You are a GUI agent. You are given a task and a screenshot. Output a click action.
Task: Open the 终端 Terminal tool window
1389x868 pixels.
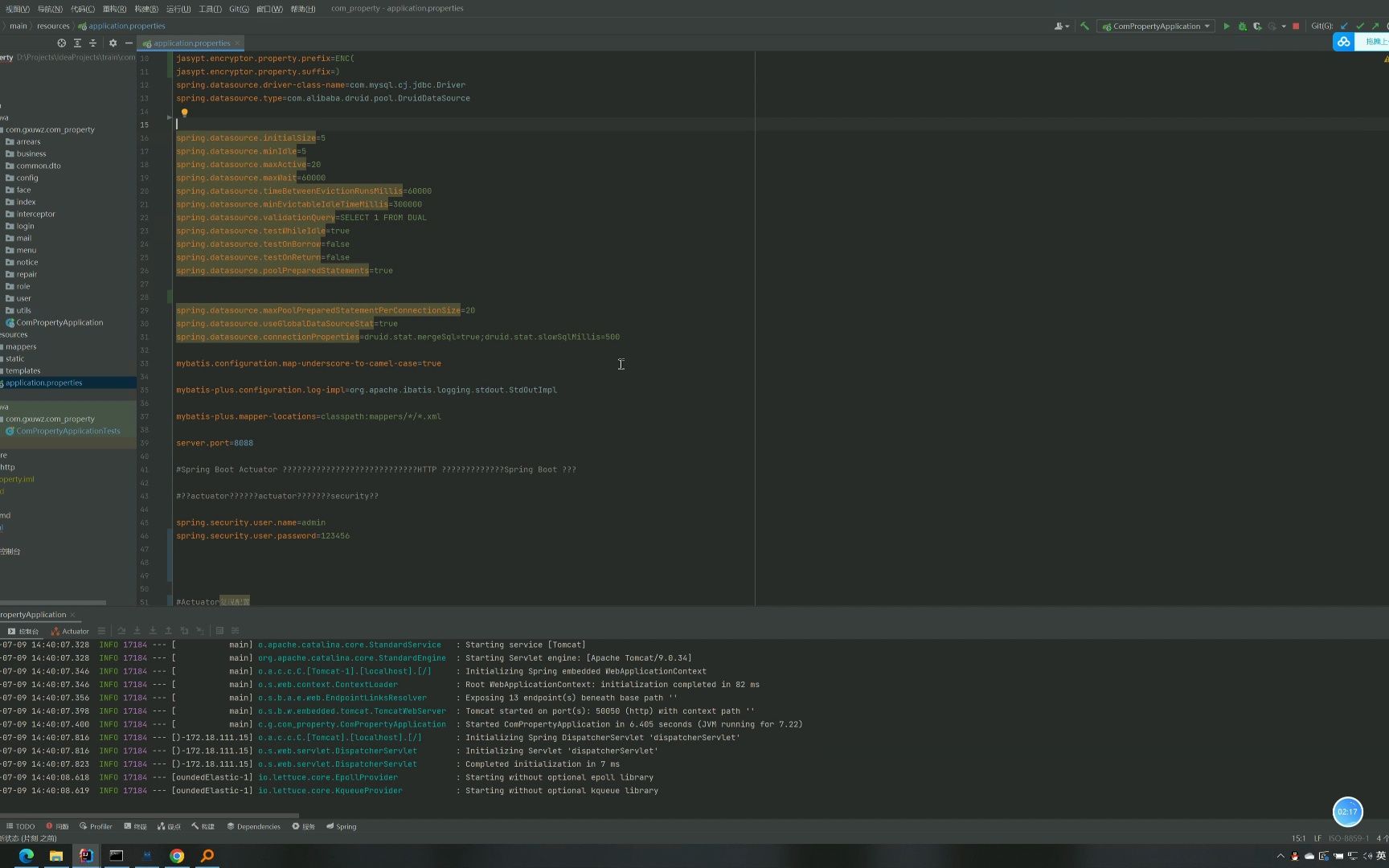tap(135, 826)
